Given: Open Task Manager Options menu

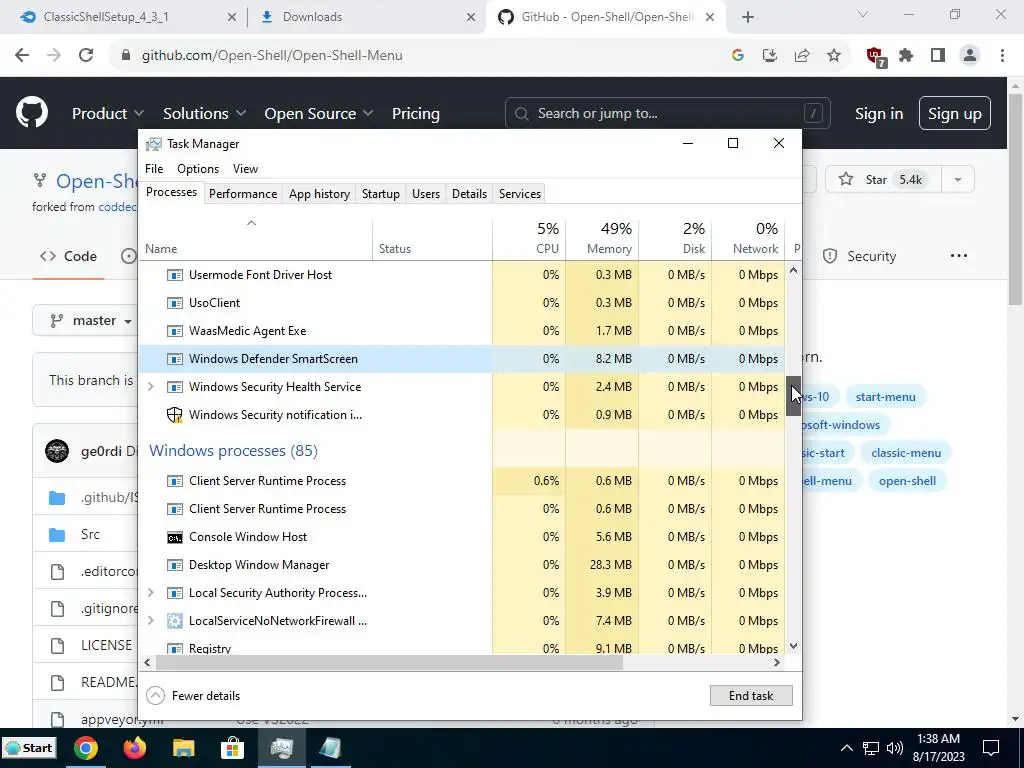Looking at the screenshot, I should [198, 168].
